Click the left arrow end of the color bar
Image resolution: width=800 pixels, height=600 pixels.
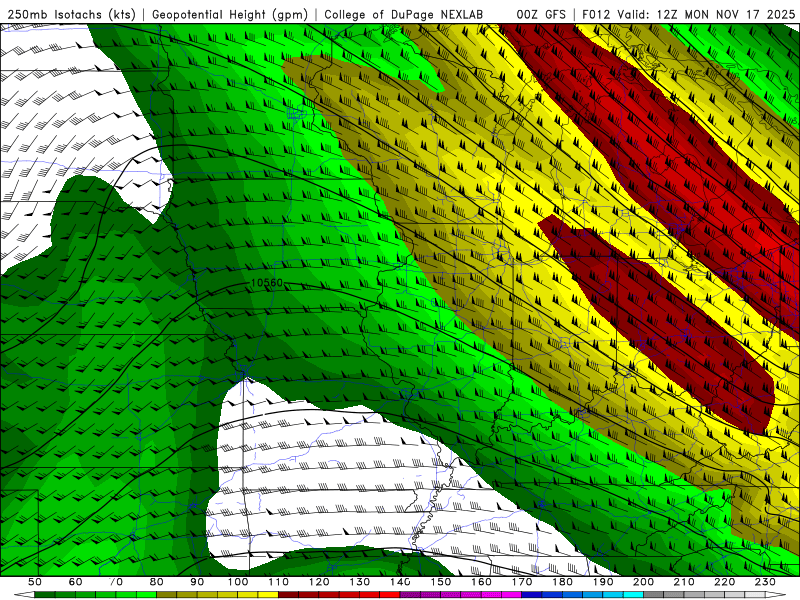click(x=24, y=595)
